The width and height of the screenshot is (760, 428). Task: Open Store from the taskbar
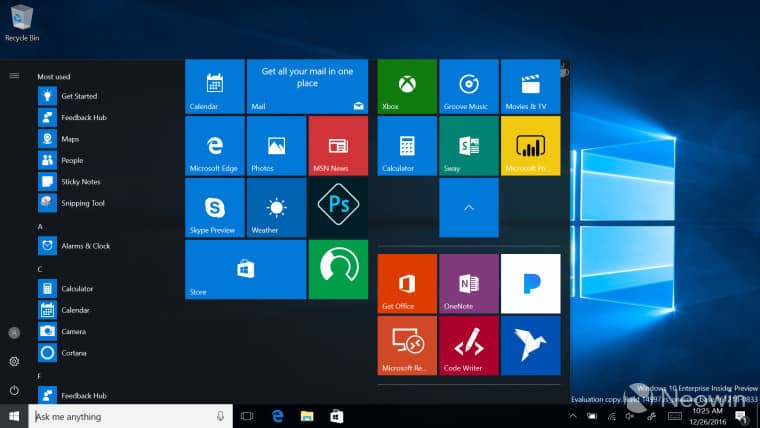[x=336, y=416]
